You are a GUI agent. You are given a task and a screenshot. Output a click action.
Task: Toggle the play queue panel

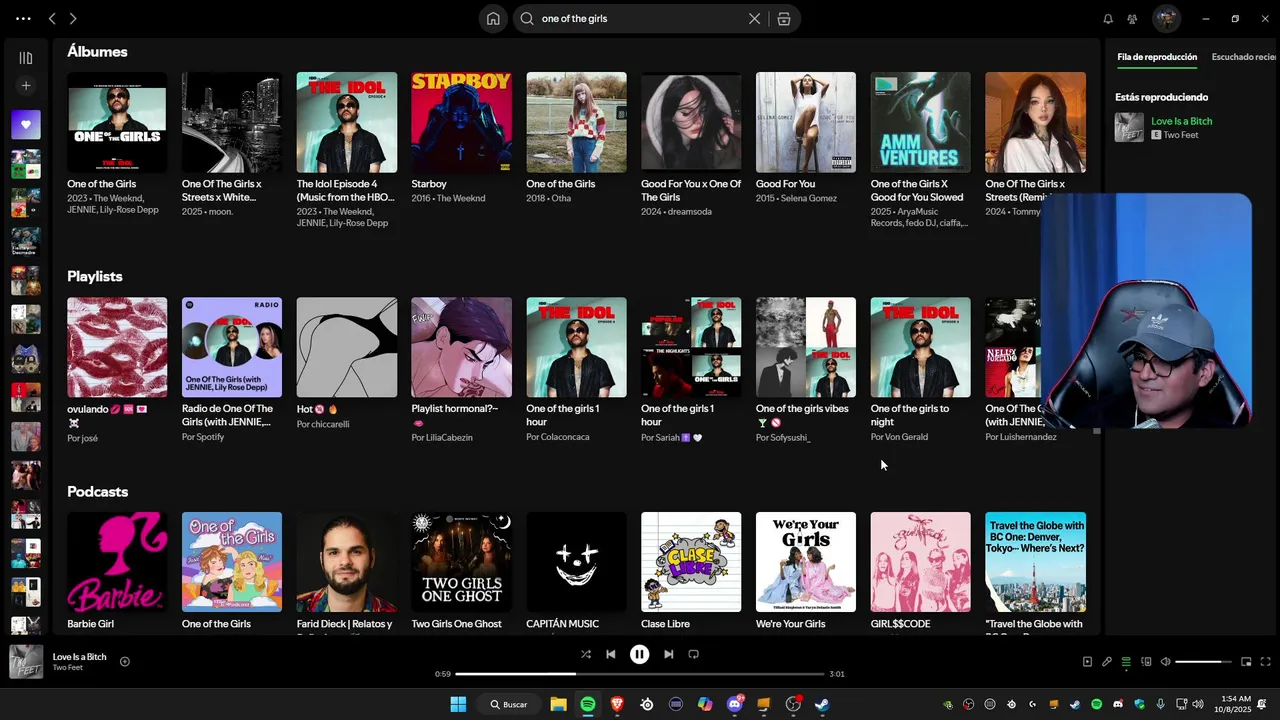[x=1126, y=661]
